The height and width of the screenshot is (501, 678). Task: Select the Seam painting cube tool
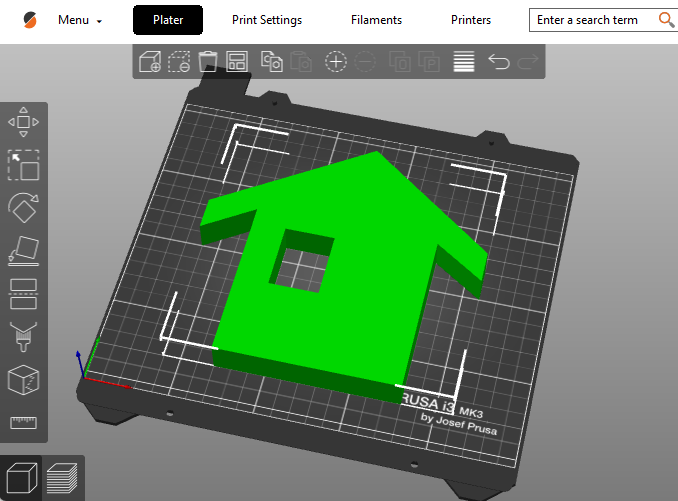(x=23, y=380)
